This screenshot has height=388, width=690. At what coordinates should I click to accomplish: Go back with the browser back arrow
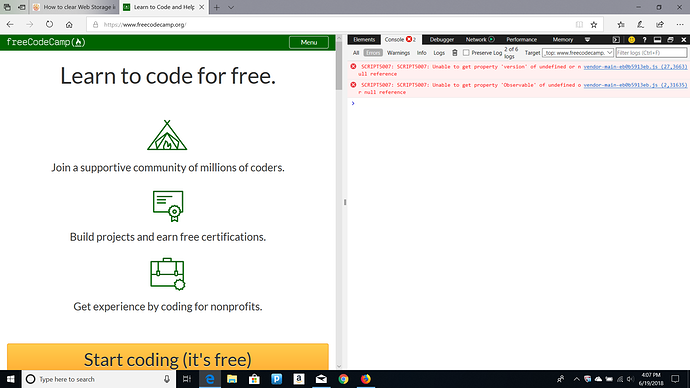[x=10, y=25]
